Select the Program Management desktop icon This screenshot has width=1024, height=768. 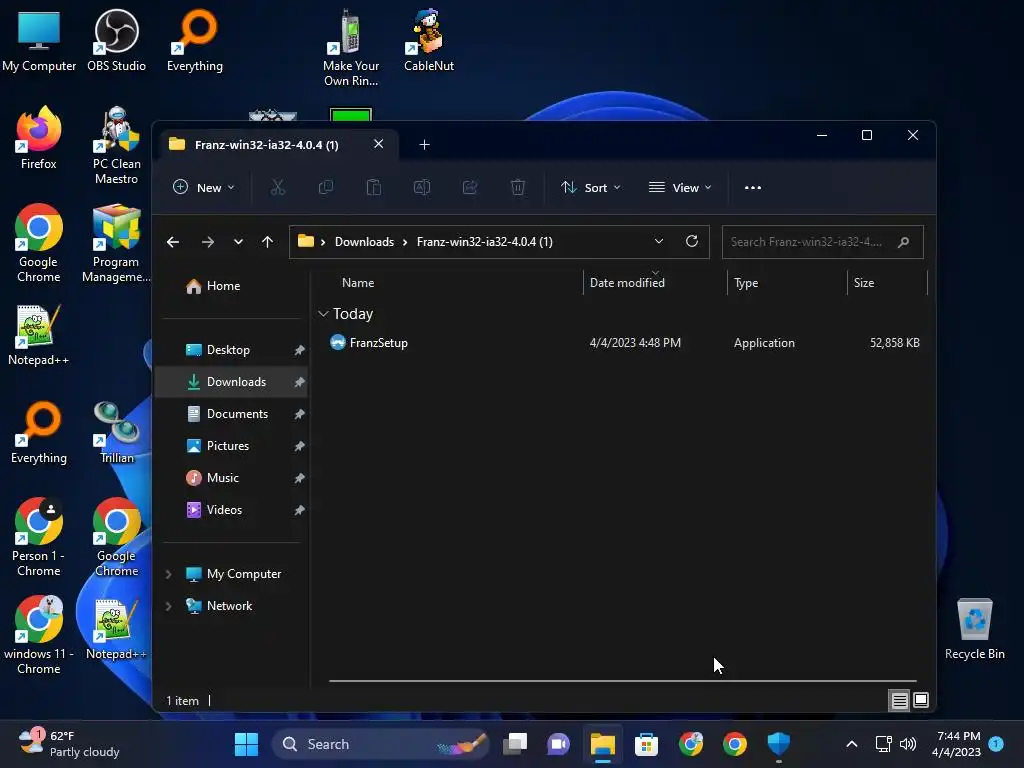coord(116,244)
